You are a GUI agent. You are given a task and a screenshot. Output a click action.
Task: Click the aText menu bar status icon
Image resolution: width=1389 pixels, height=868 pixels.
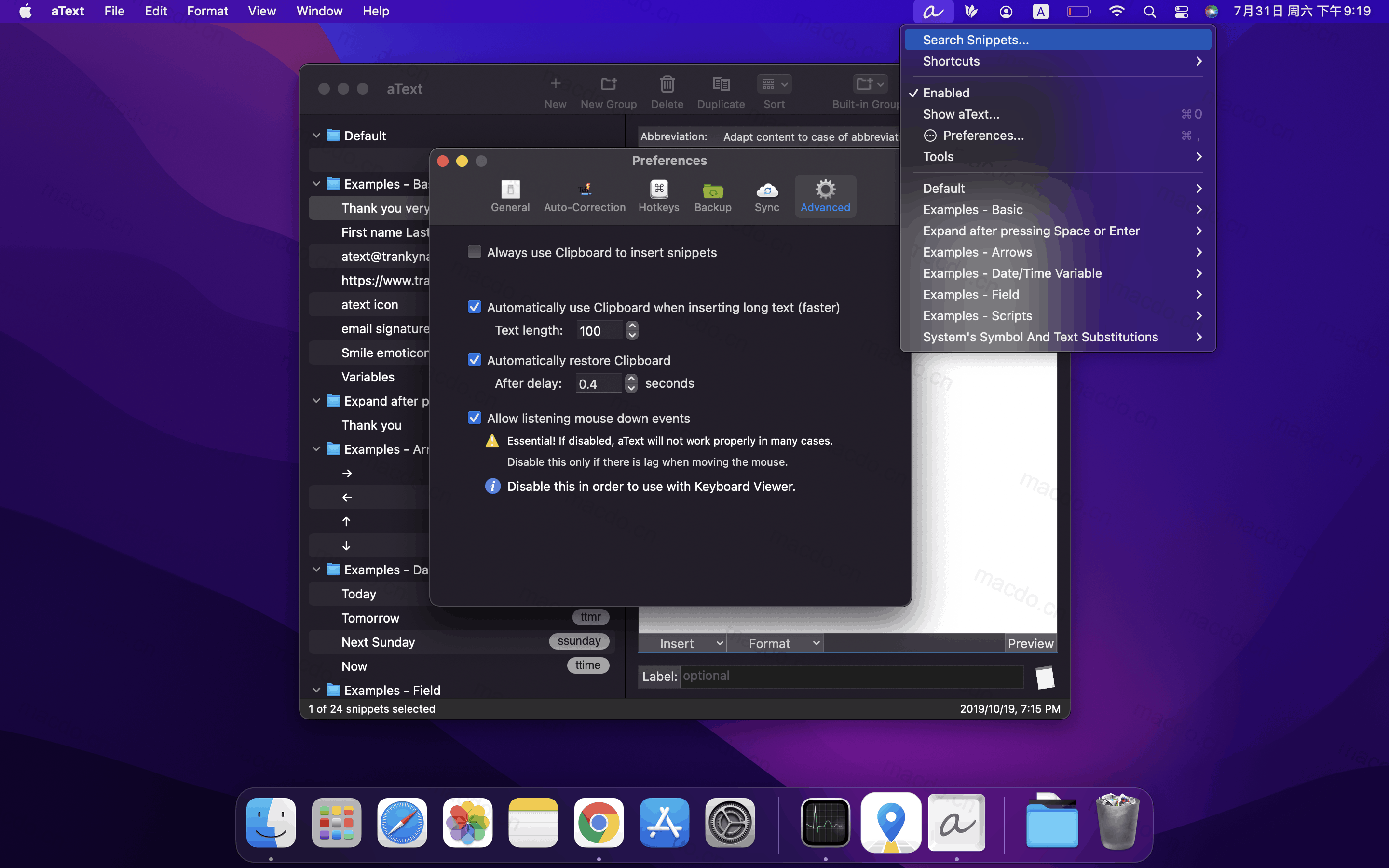coord(933,12)
